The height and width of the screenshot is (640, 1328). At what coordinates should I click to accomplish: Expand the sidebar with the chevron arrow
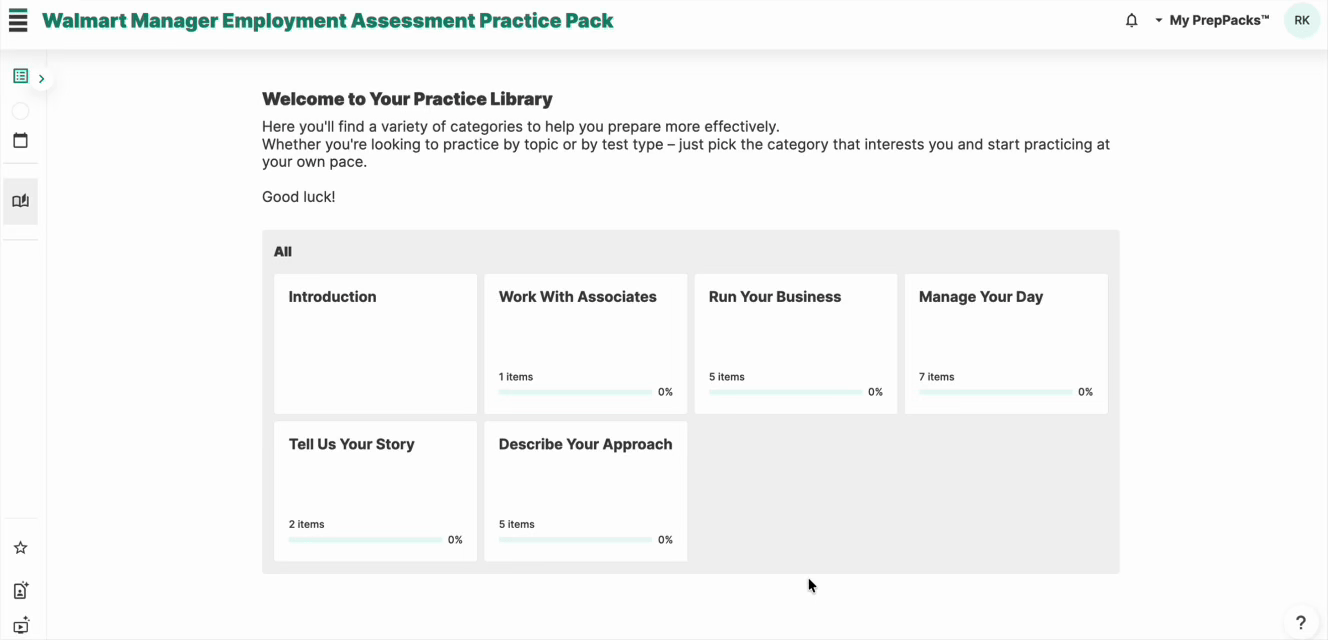(x=41, y=77)
